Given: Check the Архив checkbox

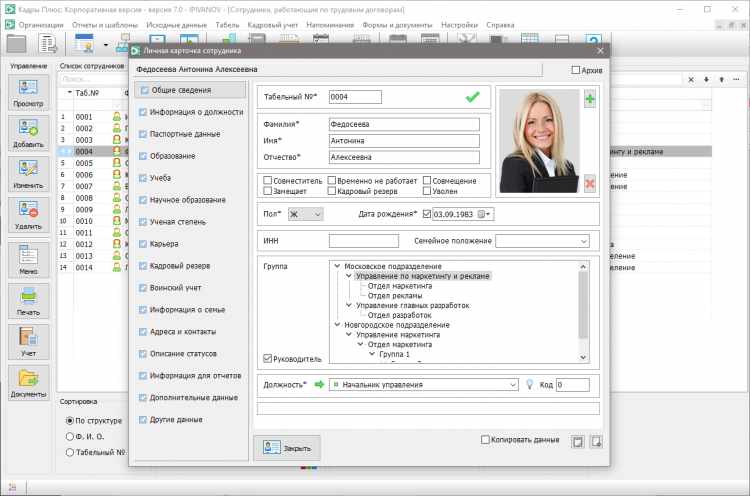Looking at the screenshot, I should point(576,70).
